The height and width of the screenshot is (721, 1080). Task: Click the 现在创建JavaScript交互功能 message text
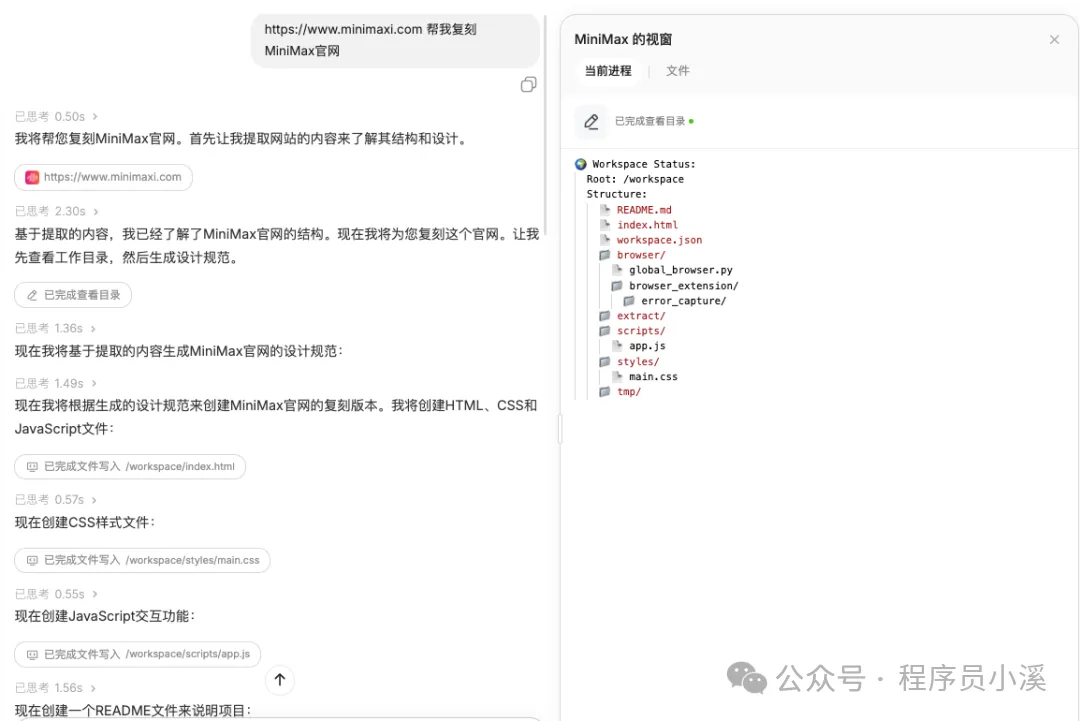(x=105, y=616)
